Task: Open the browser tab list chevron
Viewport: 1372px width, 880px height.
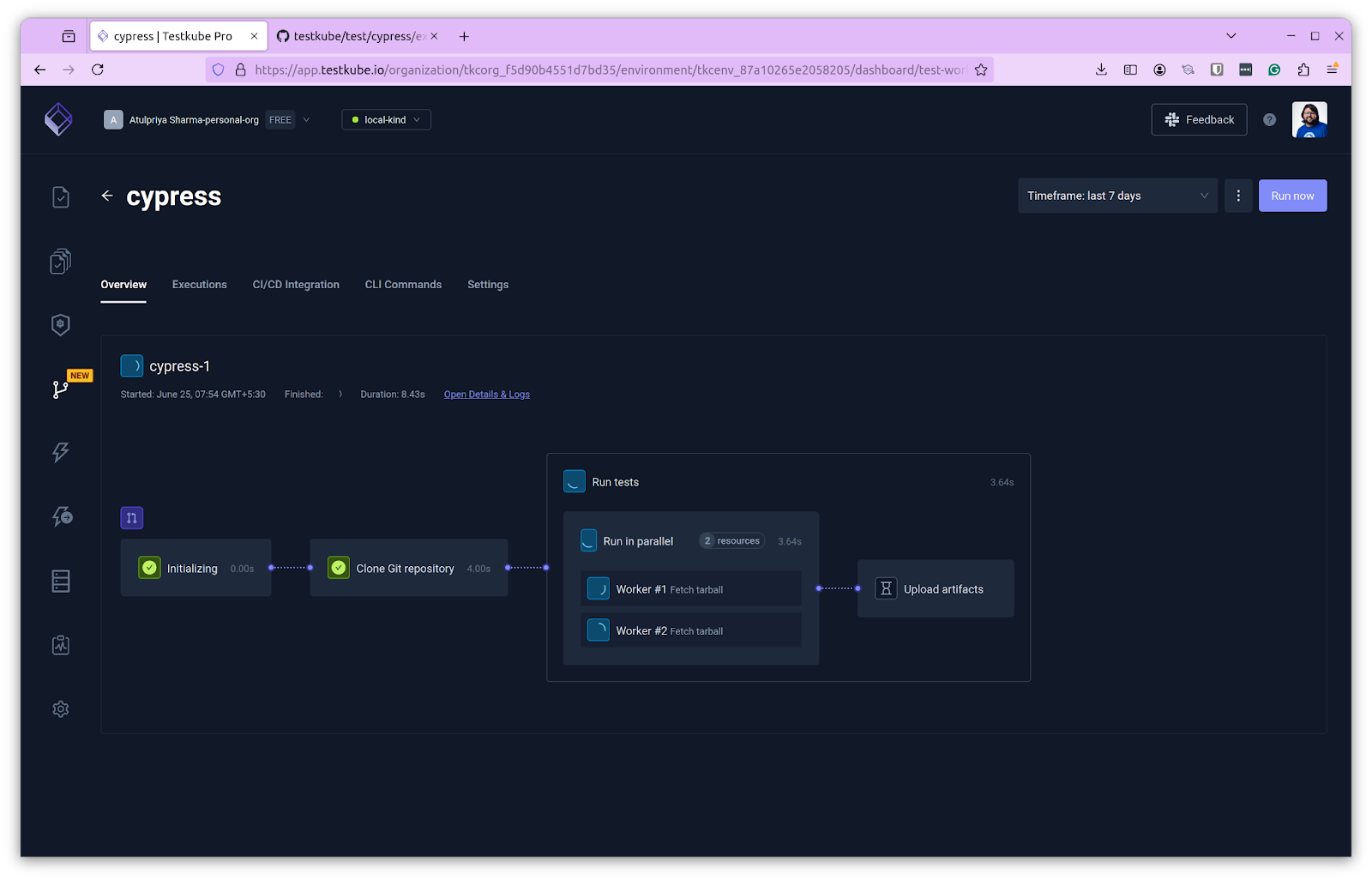Action: tap(1231, 36)
